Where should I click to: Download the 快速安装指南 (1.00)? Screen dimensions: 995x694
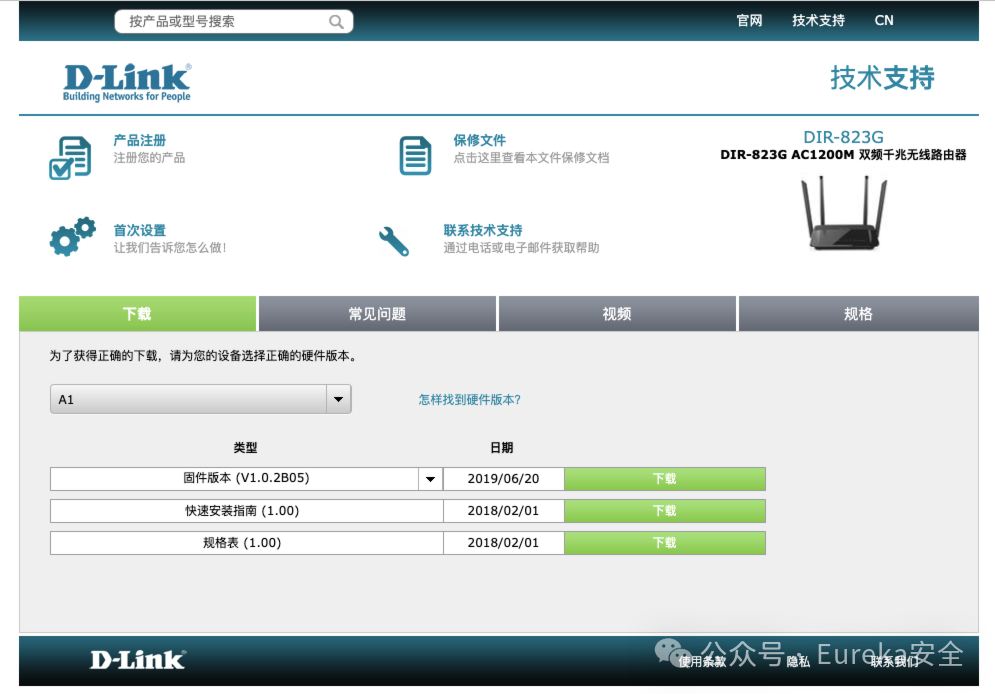pyautogui.click(x=665, y=511)
